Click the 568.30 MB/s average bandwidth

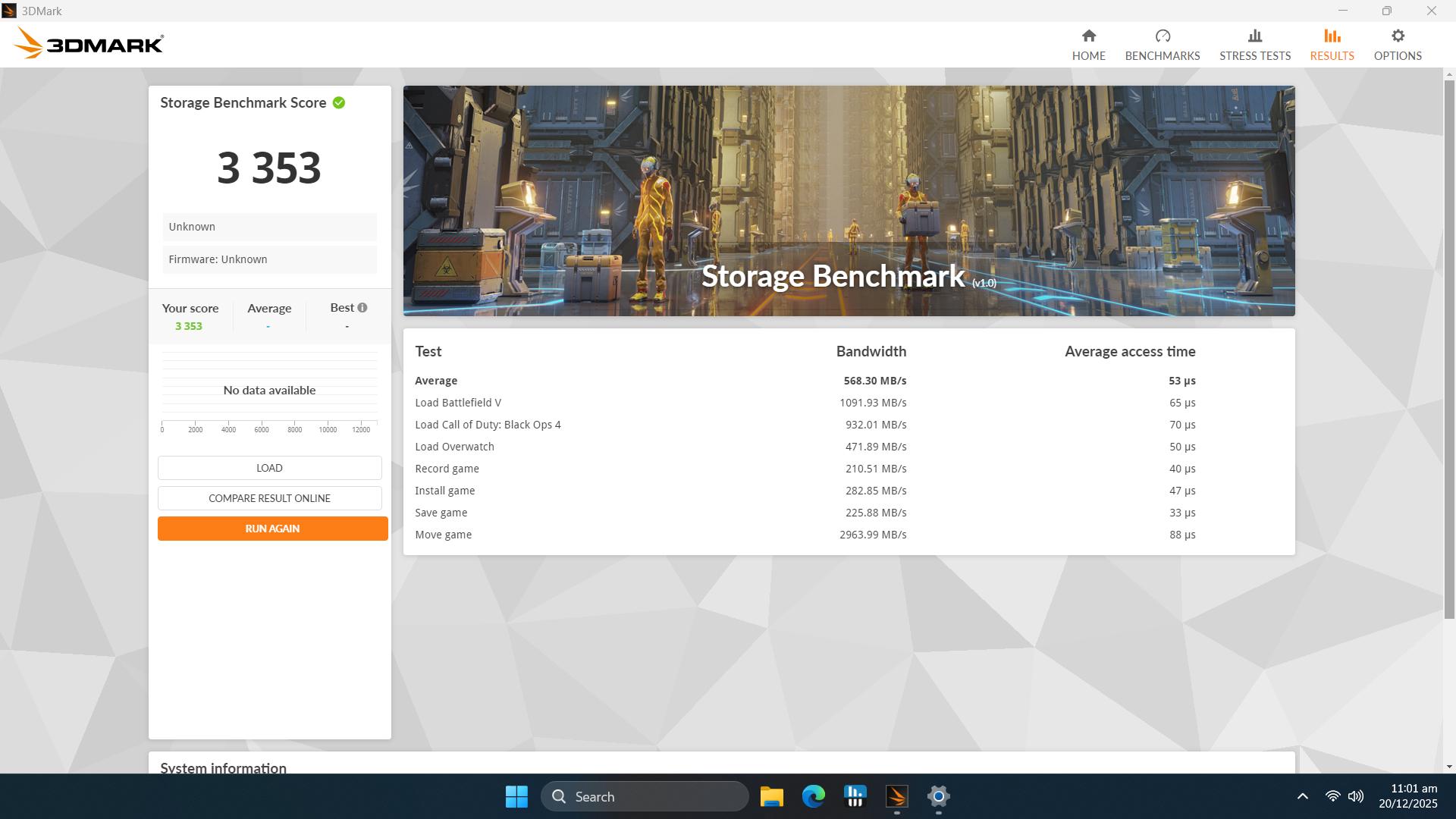click(x=874, y=381)
